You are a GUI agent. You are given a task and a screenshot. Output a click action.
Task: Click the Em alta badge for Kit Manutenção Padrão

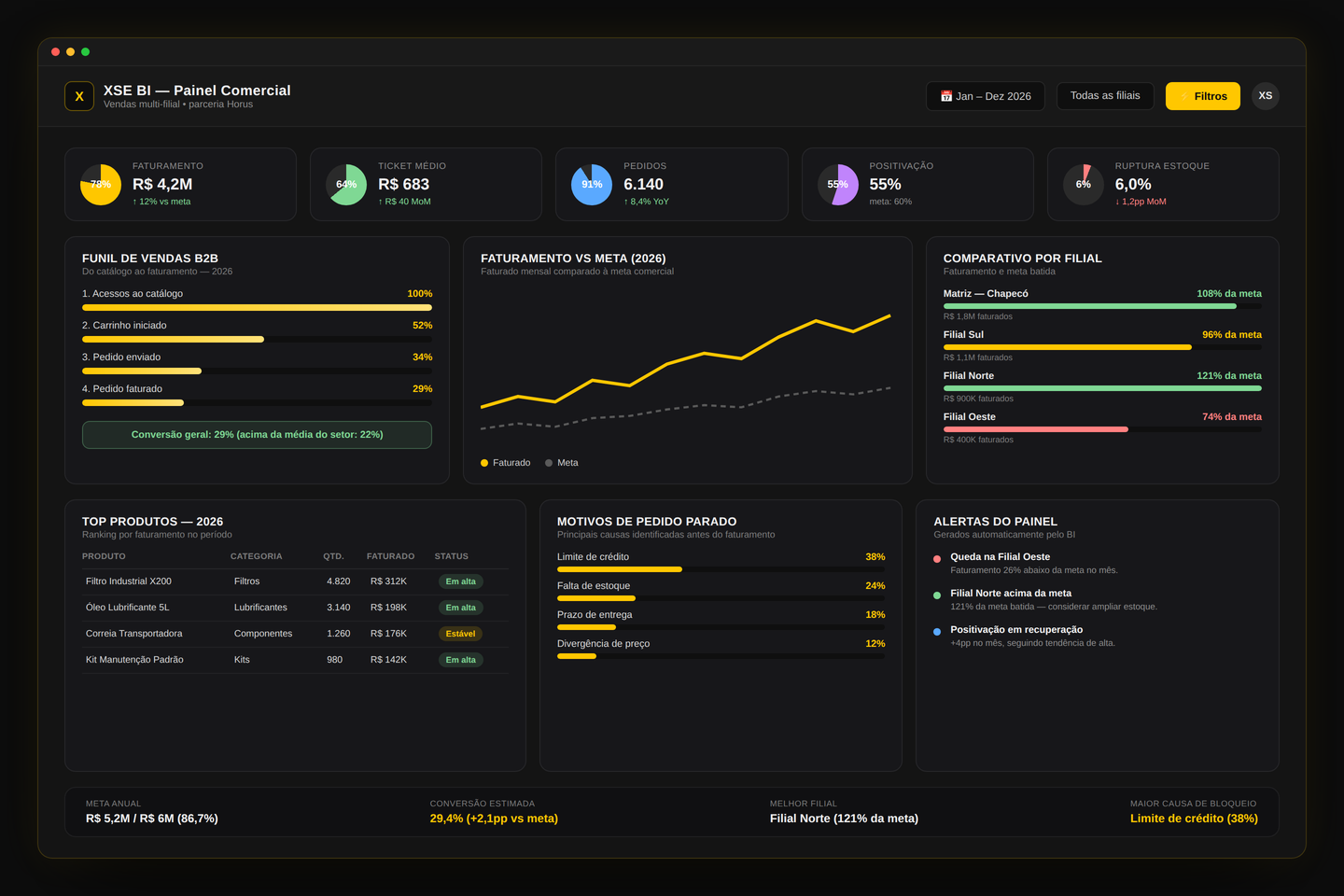tap(460, 660)
